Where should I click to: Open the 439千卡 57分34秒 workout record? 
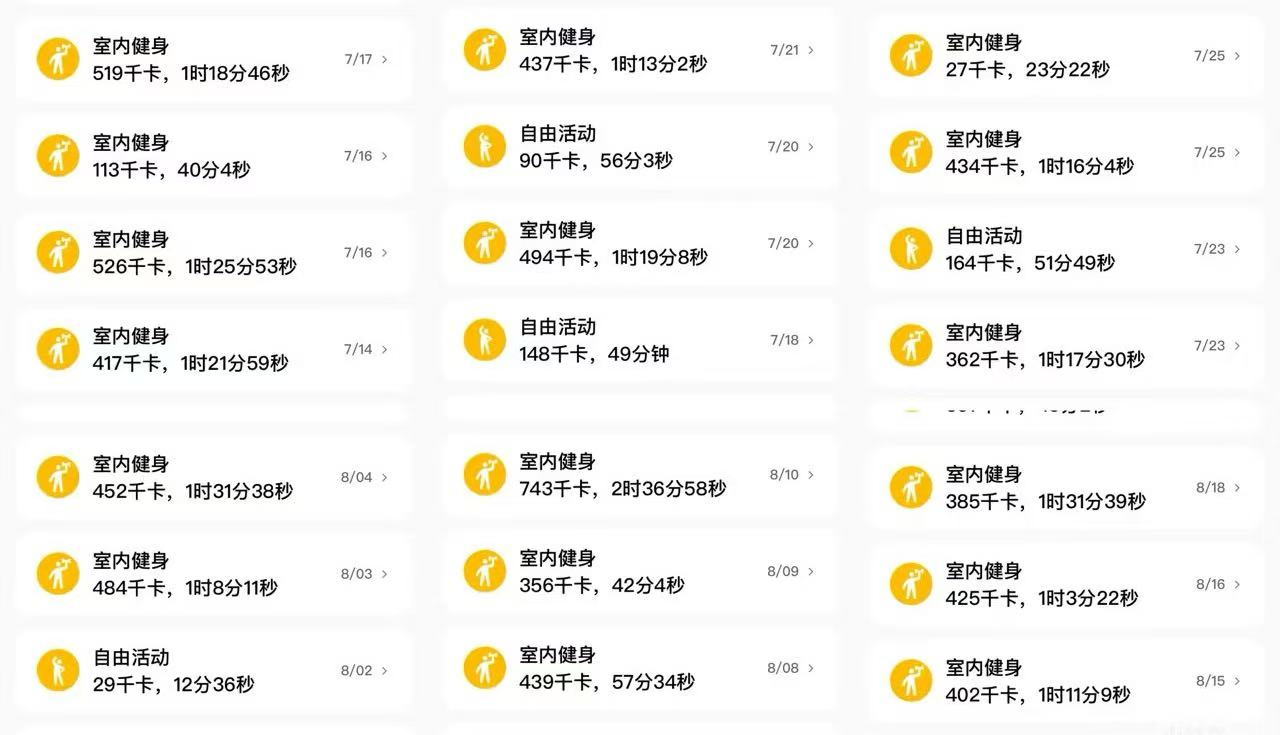coord(640,669)
